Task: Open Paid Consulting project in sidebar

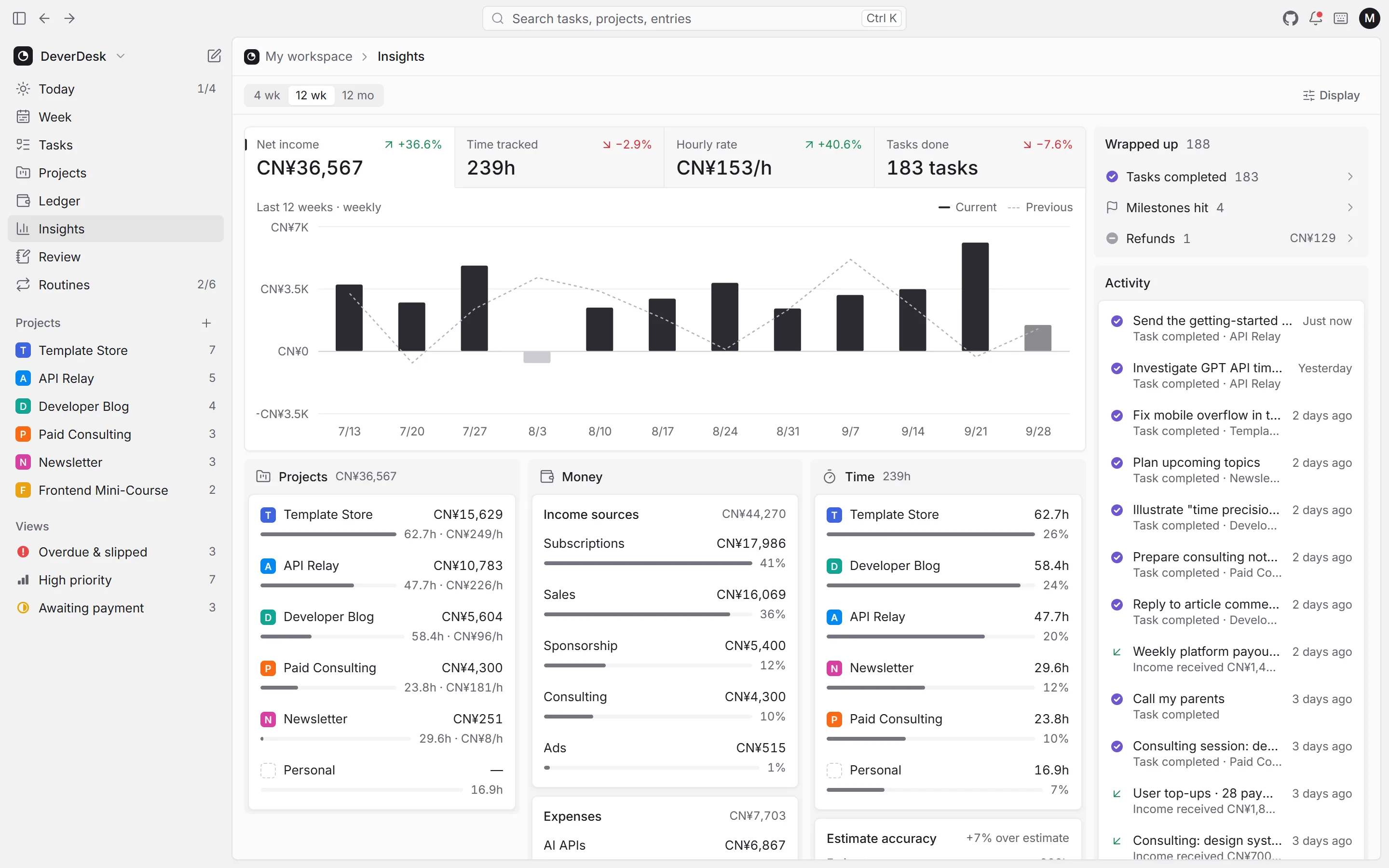Action: (115, 434)
